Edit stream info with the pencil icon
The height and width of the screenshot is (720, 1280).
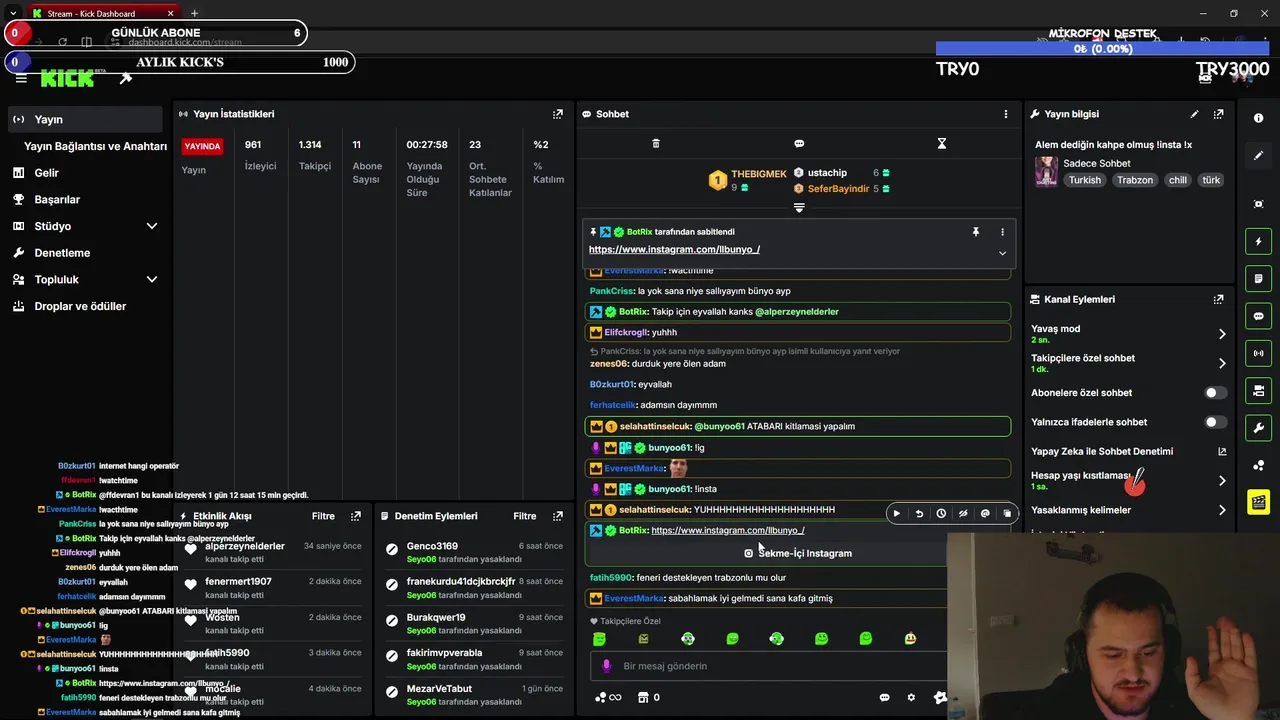tap(1194, 114)
